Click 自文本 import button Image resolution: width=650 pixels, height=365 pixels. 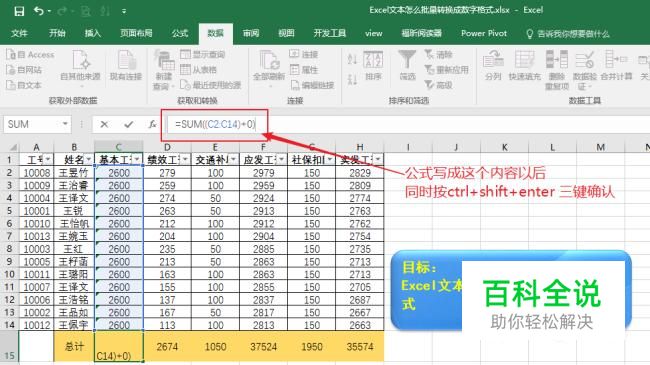pos(24,85)
